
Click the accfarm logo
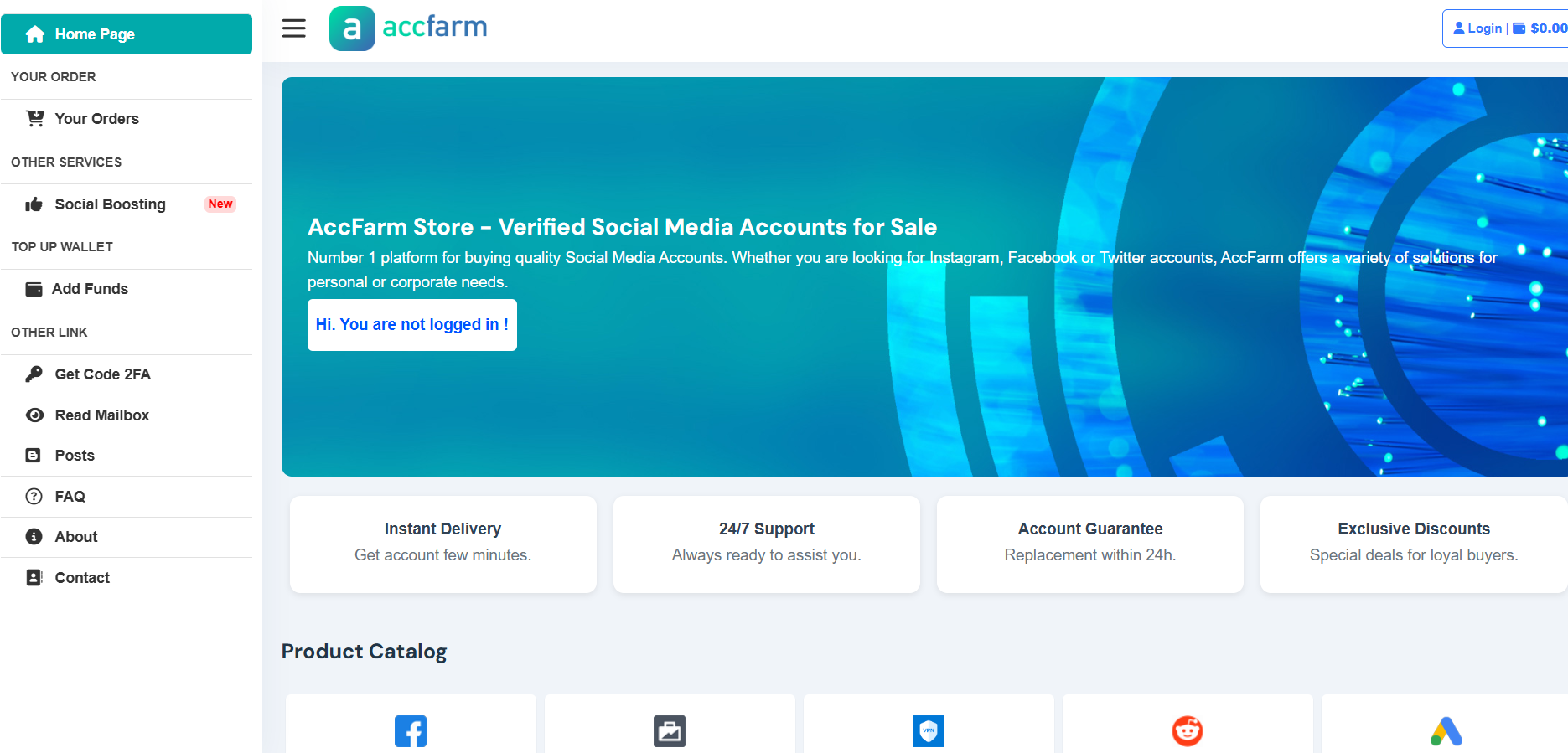point(409,28)
